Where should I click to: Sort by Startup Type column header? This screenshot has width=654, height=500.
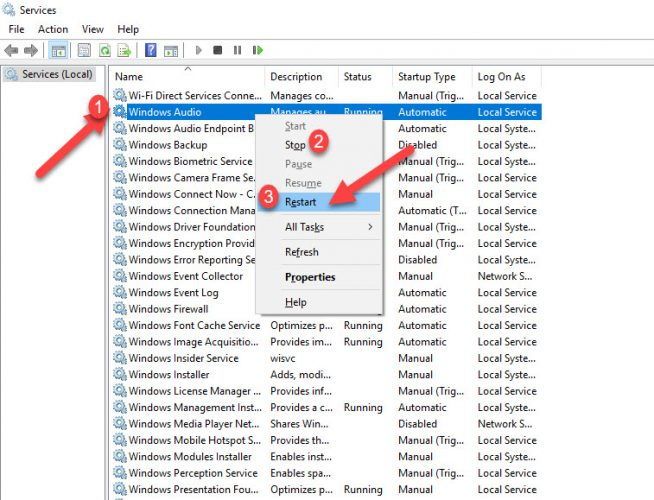pos(427,77)
